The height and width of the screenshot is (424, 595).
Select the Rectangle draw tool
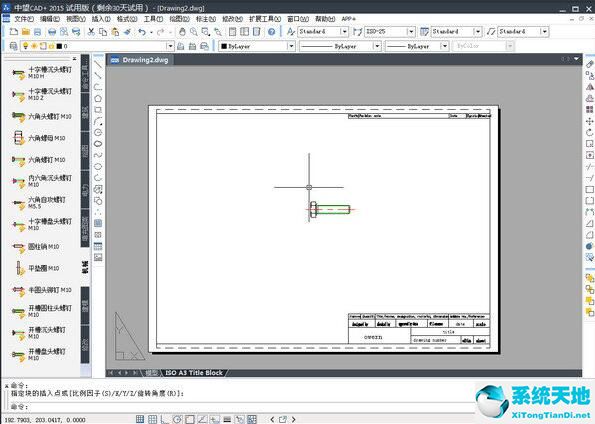(x=98, y=110)
